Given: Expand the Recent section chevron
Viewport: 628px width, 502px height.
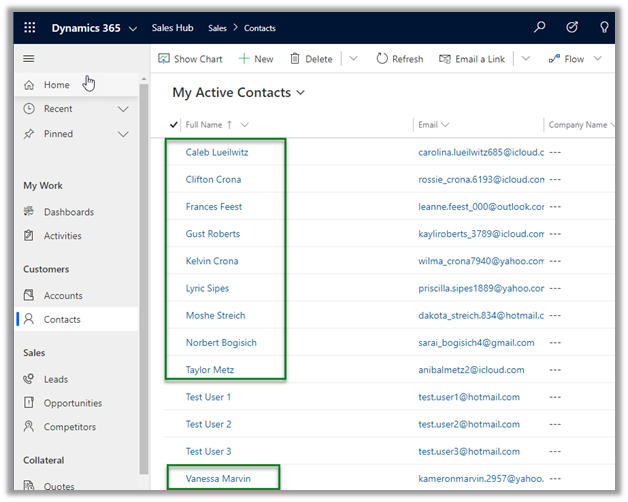Looking at the screenshot, I should 124,109.
